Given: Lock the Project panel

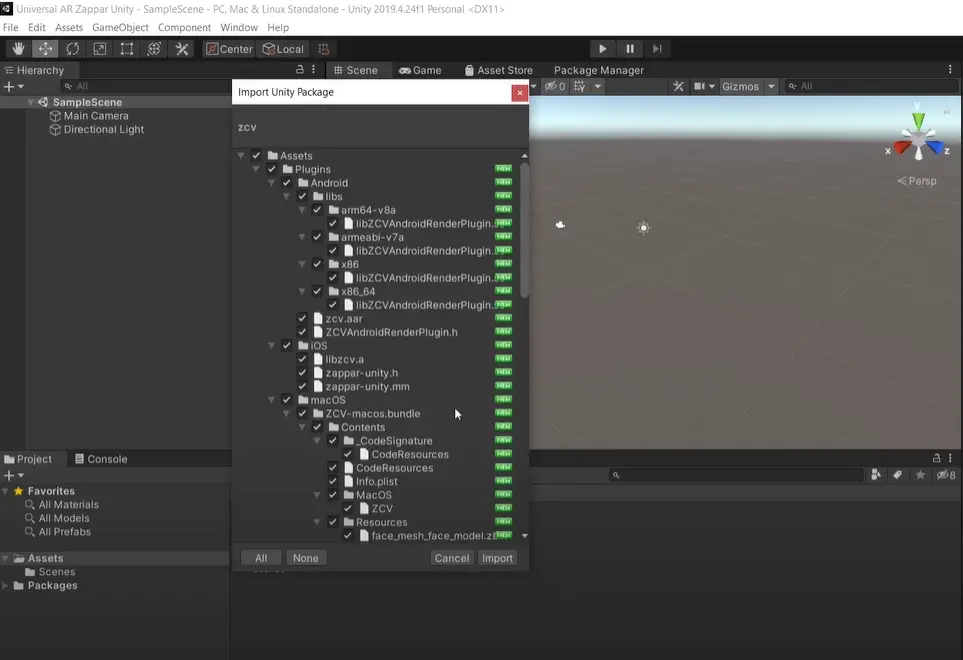Looking at the screenshot, I should tap(937, 458).
